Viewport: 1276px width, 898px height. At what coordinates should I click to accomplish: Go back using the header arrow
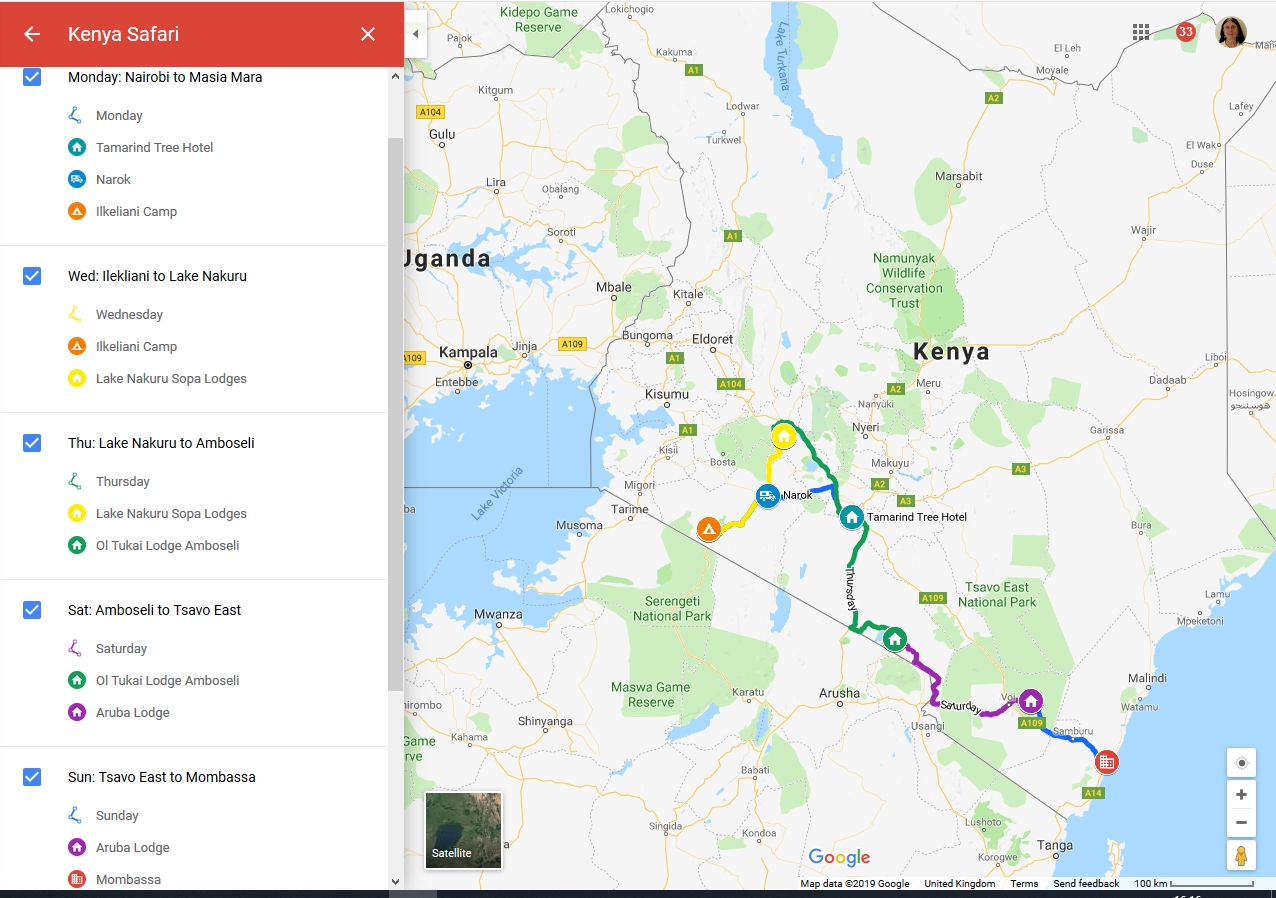[32, 34]
